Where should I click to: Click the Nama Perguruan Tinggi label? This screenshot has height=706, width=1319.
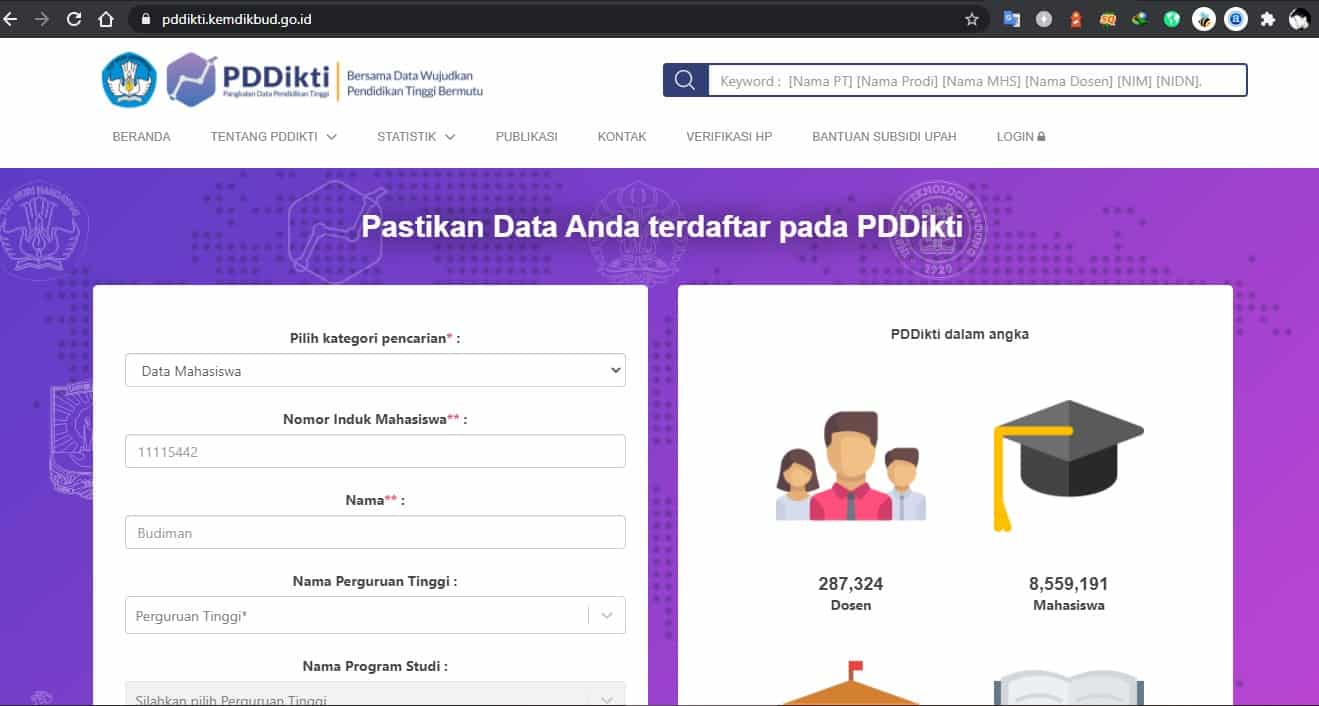[375, 580]
